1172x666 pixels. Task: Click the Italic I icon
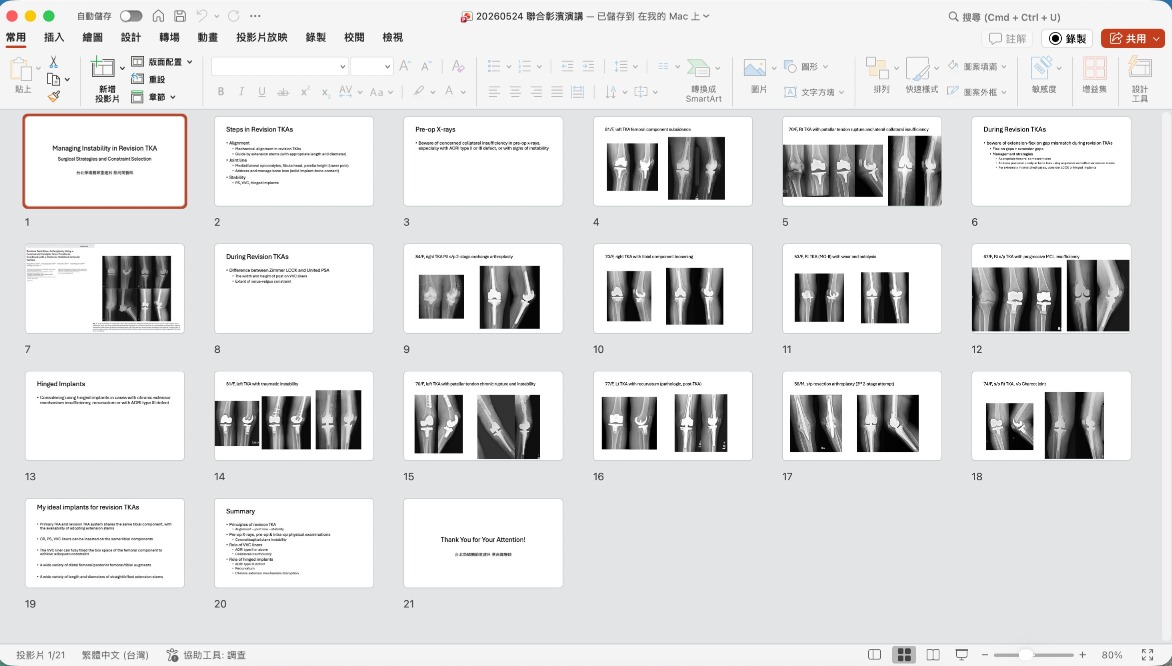point(241,91)
